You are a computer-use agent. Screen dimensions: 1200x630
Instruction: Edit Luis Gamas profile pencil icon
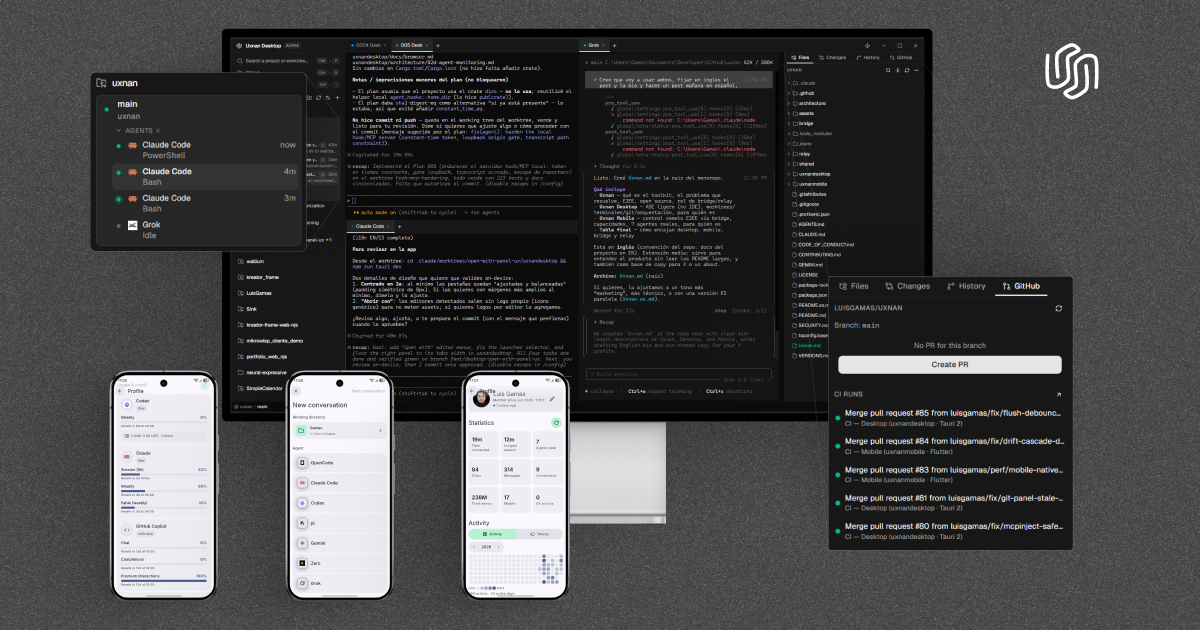[552, 399]
